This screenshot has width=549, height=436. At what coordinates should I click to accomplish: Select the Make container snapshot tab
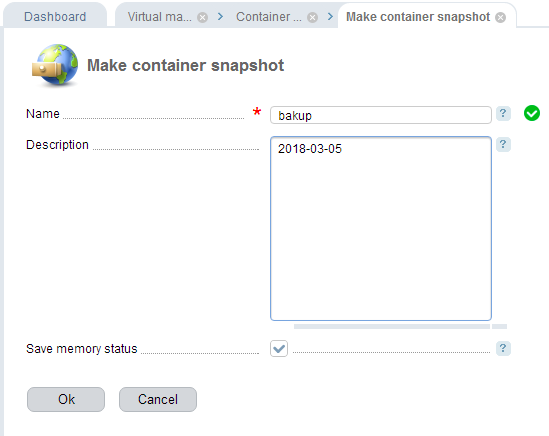pos(418,16)
